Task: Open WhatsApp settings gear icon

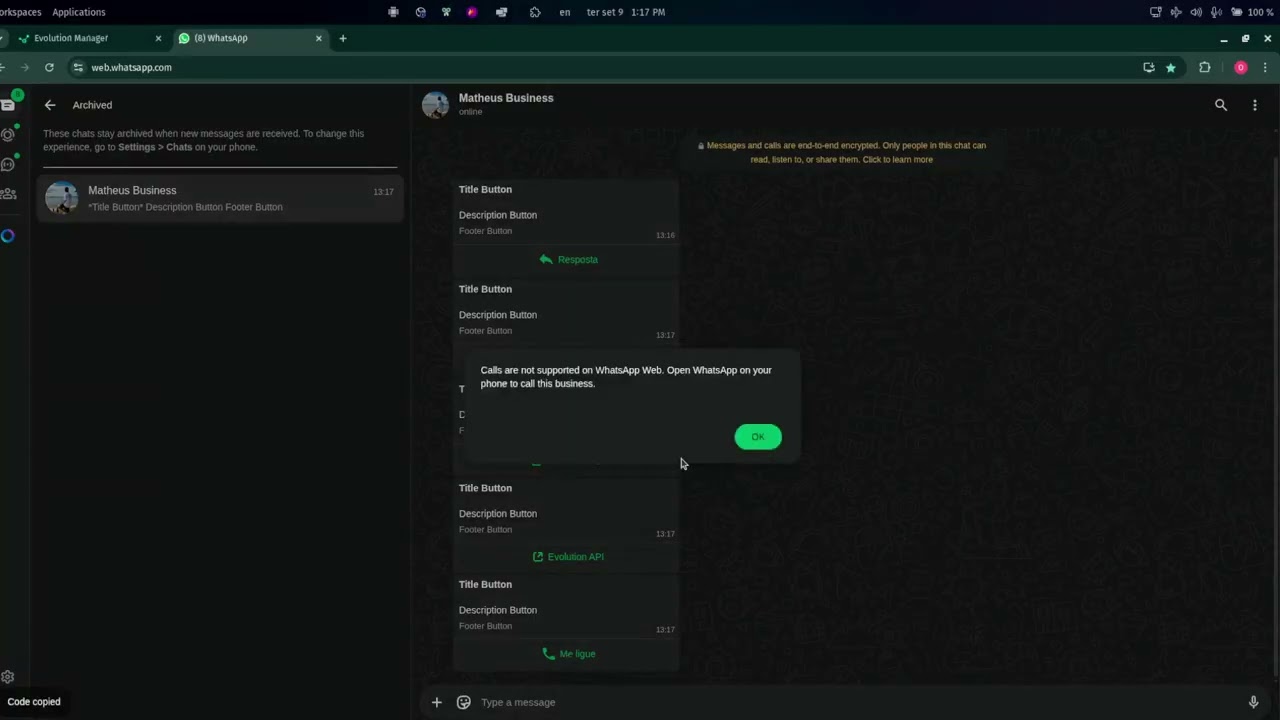Action: pos(8,677)
